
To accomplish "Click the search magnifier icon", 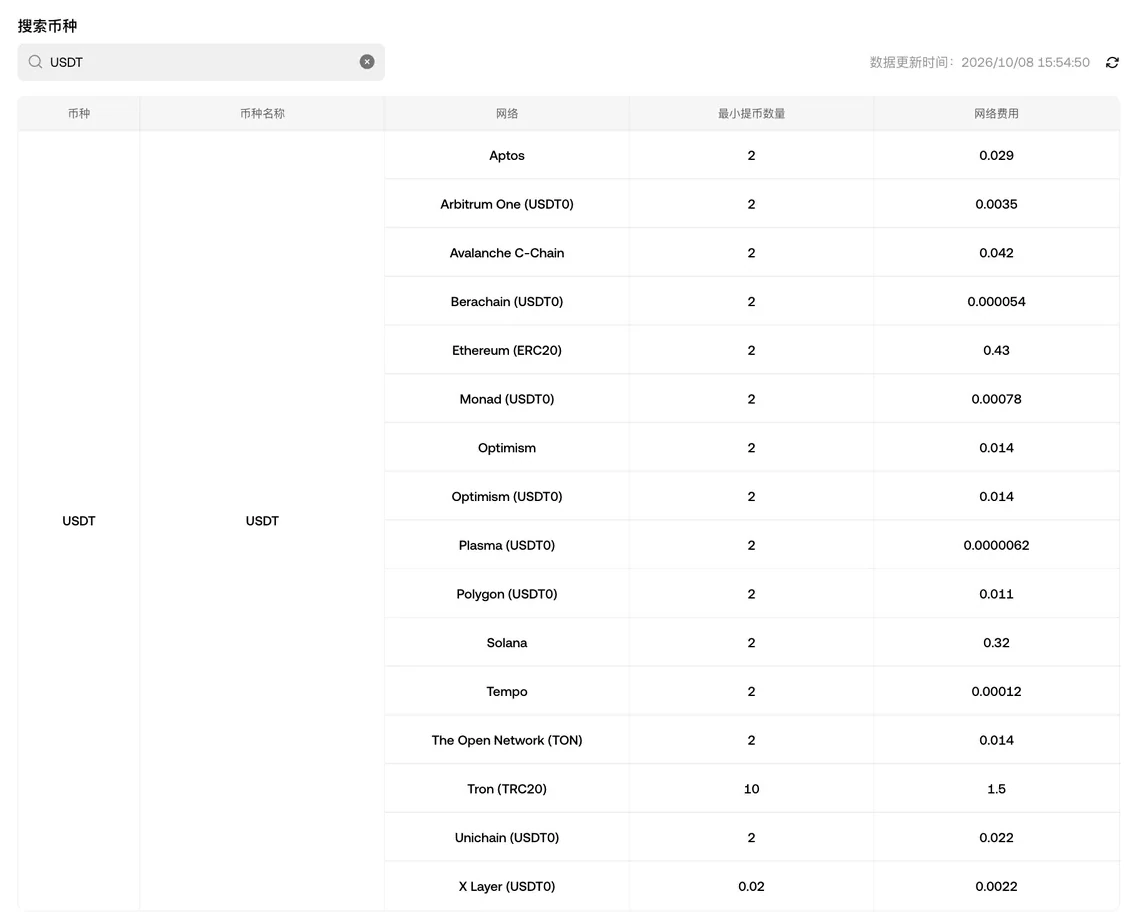I will click(35, 62).
